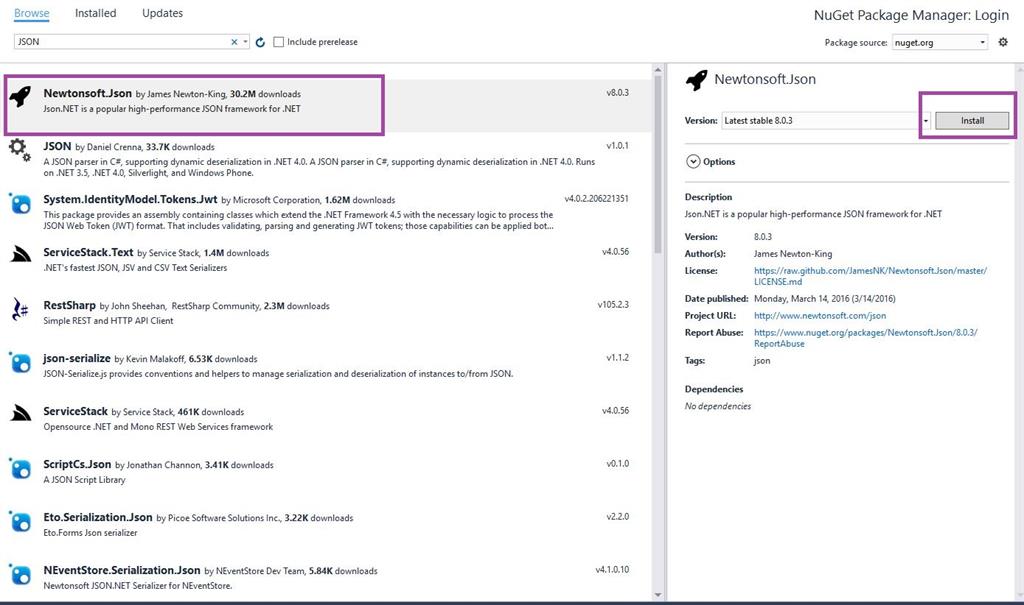Click the JSON package gears icon
Viewport: 1024px width, 605px height.
click(19, 150)
